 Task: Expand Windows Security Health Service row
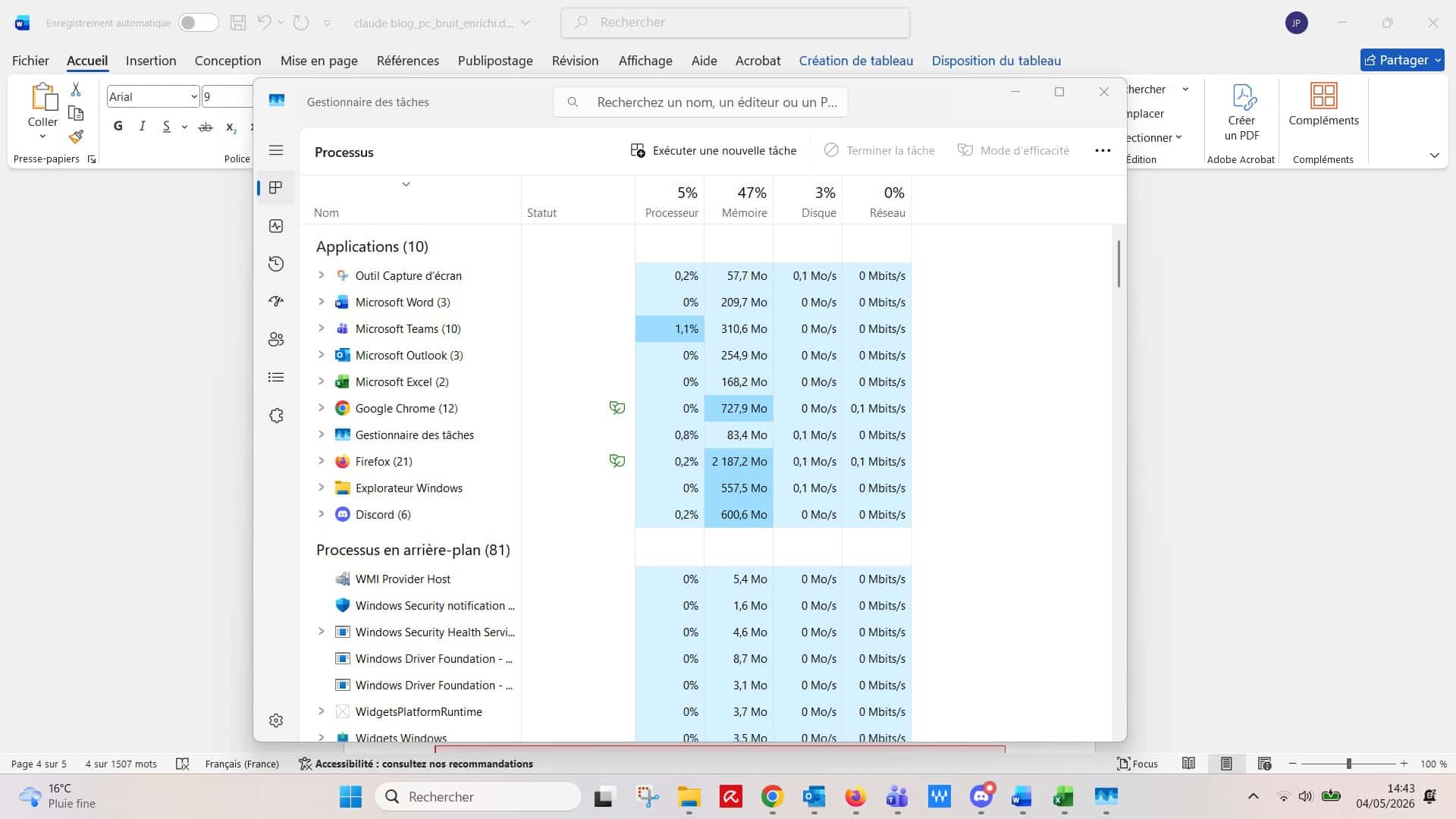(321, 632)
